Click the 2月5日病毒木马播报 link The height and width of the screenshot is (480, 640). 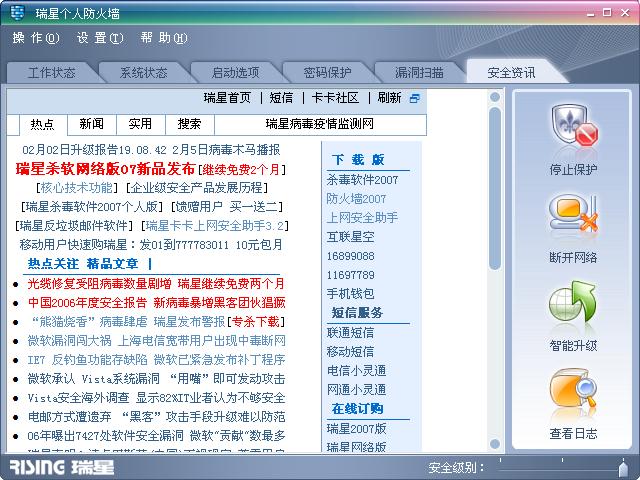point(226,150)
